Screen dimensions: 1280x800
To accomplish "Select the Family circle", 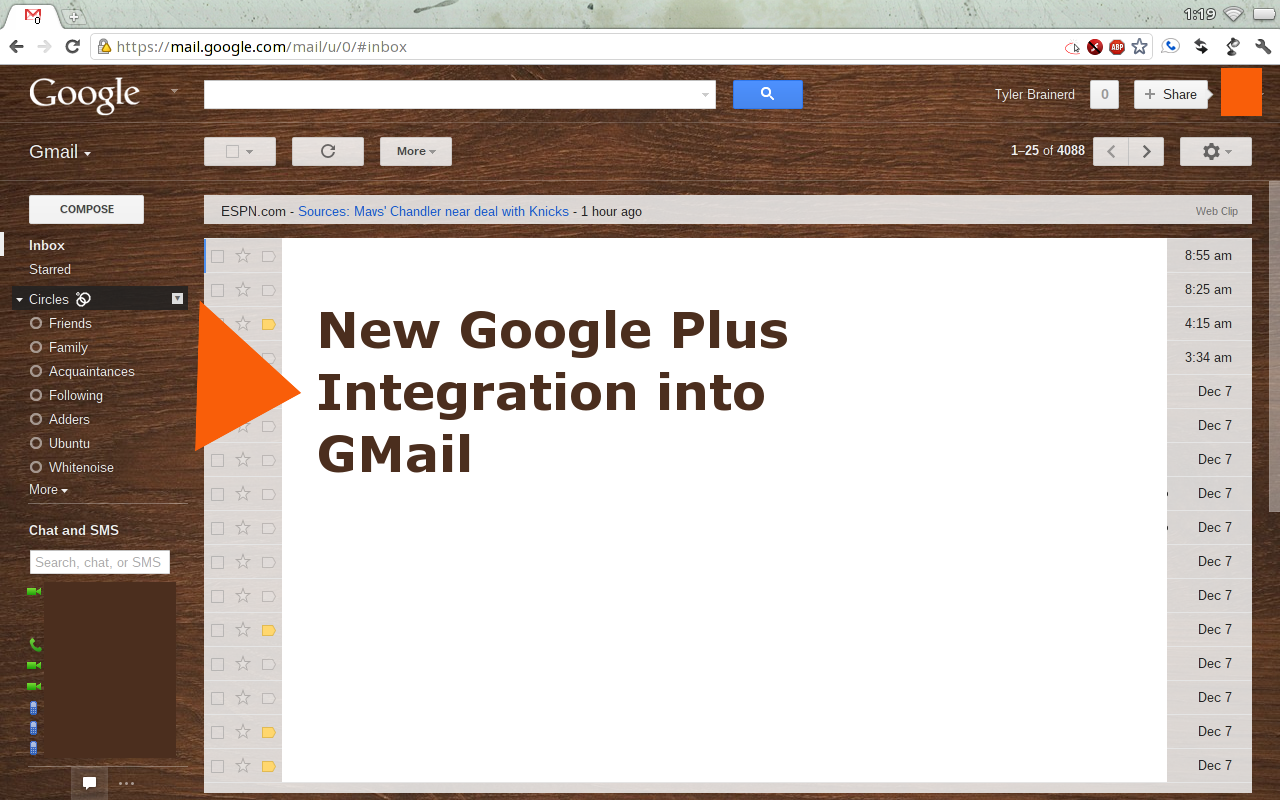I will pos(68,347).
